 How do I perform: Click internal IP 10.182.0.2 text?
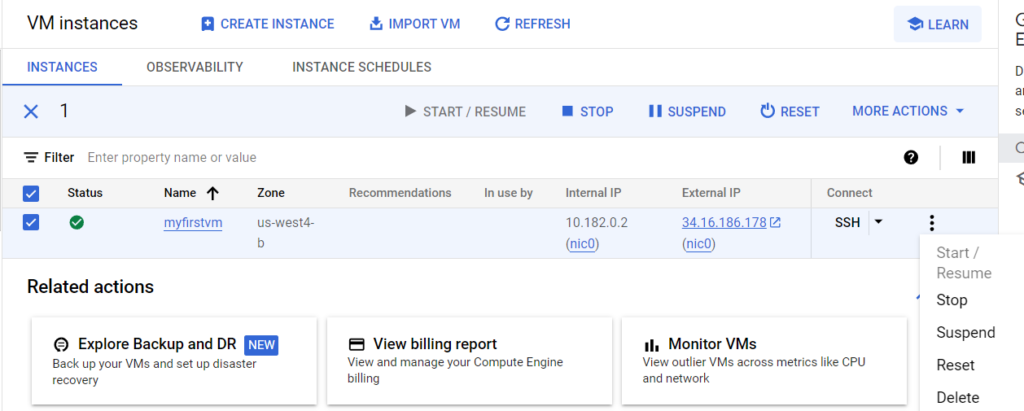pyautogui.click(x=596, y=223)
